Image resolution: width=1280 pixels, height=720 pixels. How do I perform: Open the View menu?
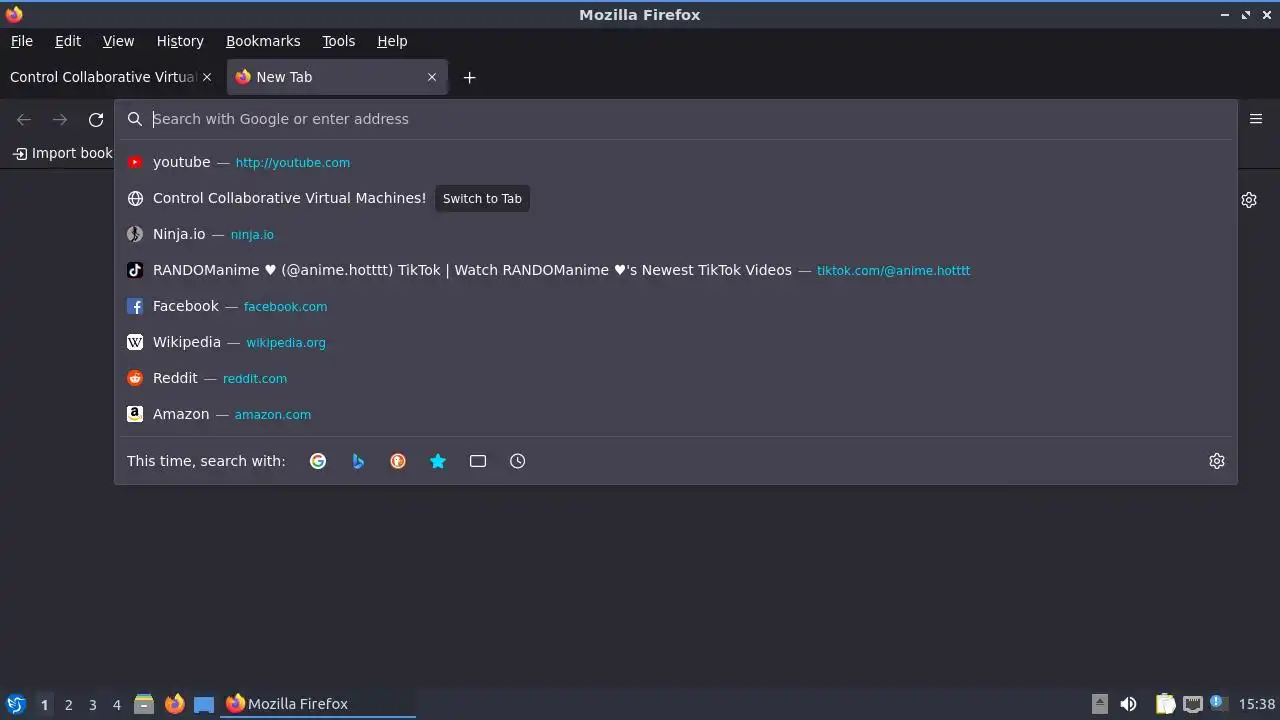(x=118, y=41)
